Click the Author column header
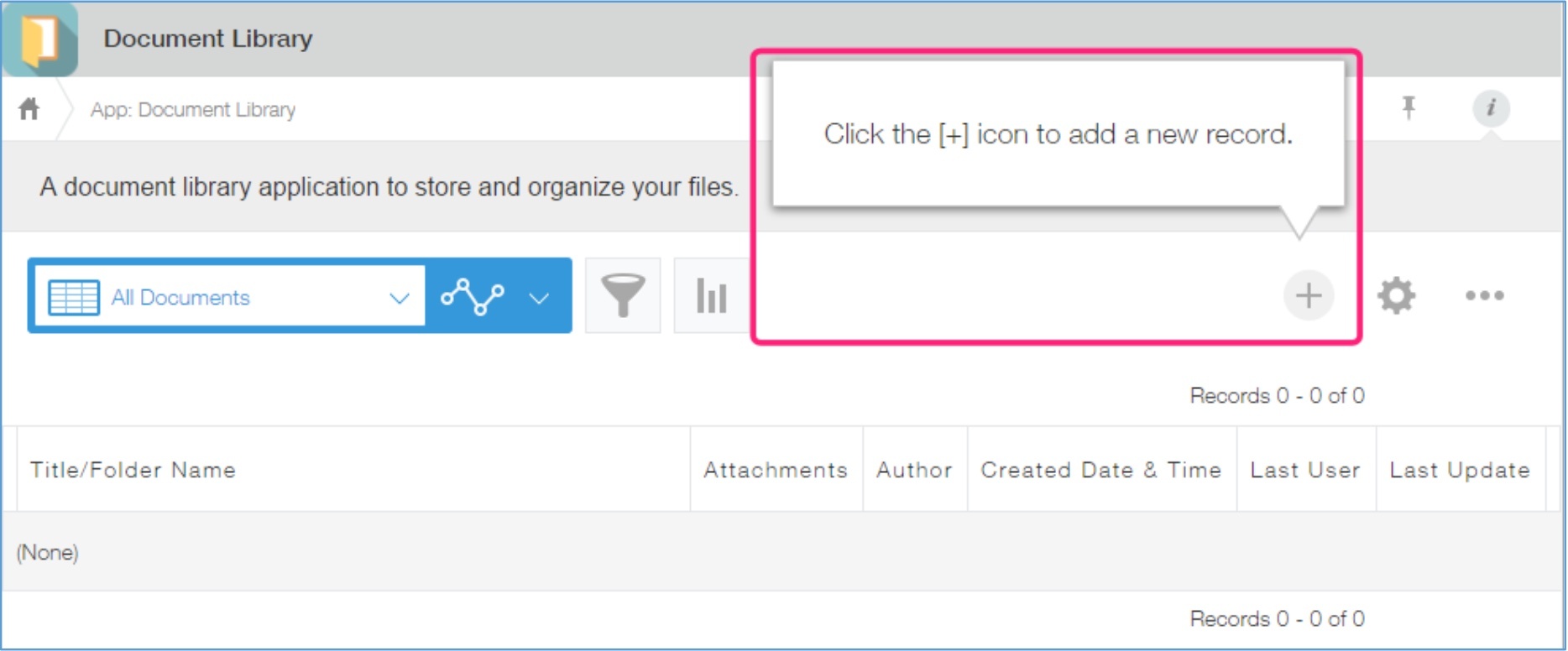Viewport: 1568px width, 651px height. [x=914, y=470]
